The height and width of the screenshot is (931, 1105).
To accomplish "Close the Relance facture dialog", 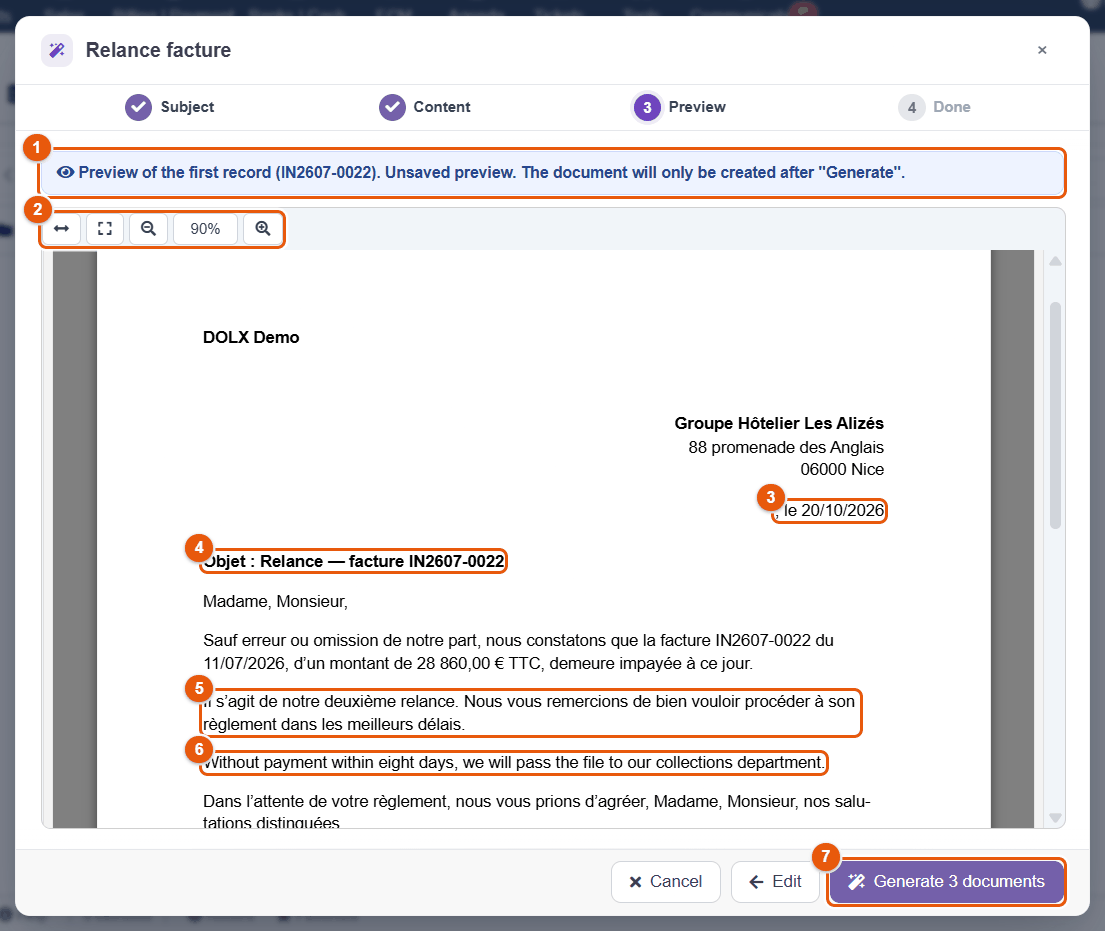I will 1042,50.
